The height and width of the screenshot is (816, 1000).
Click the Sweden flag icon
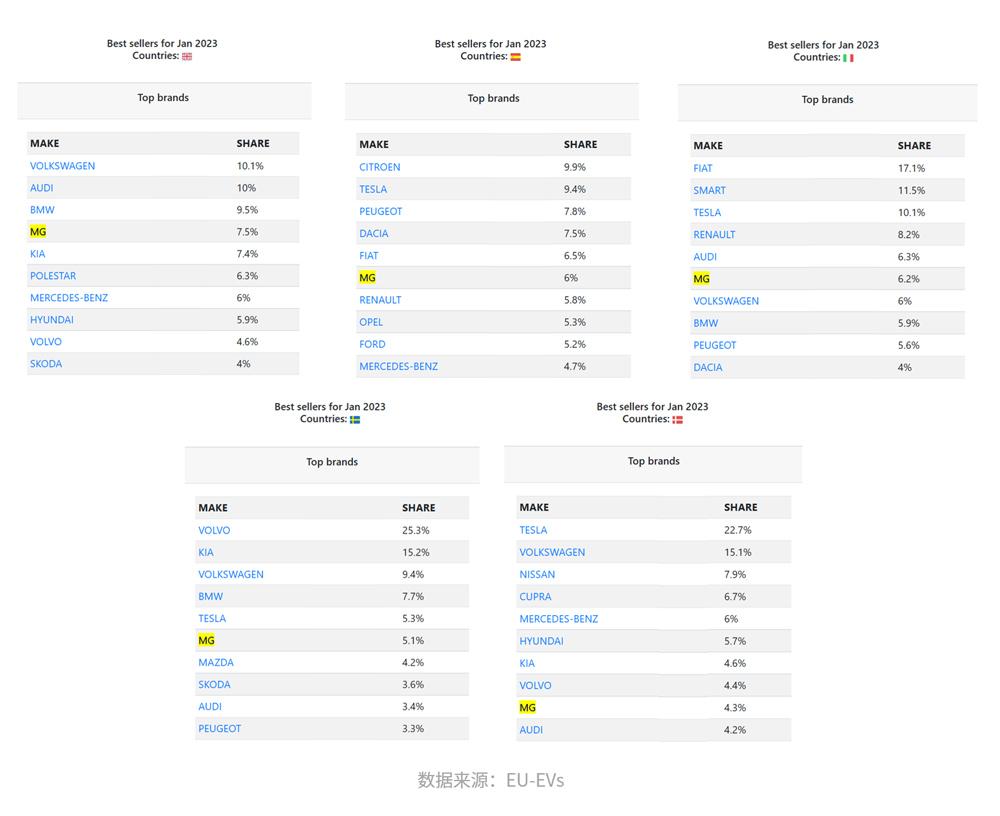click(355, 420)
